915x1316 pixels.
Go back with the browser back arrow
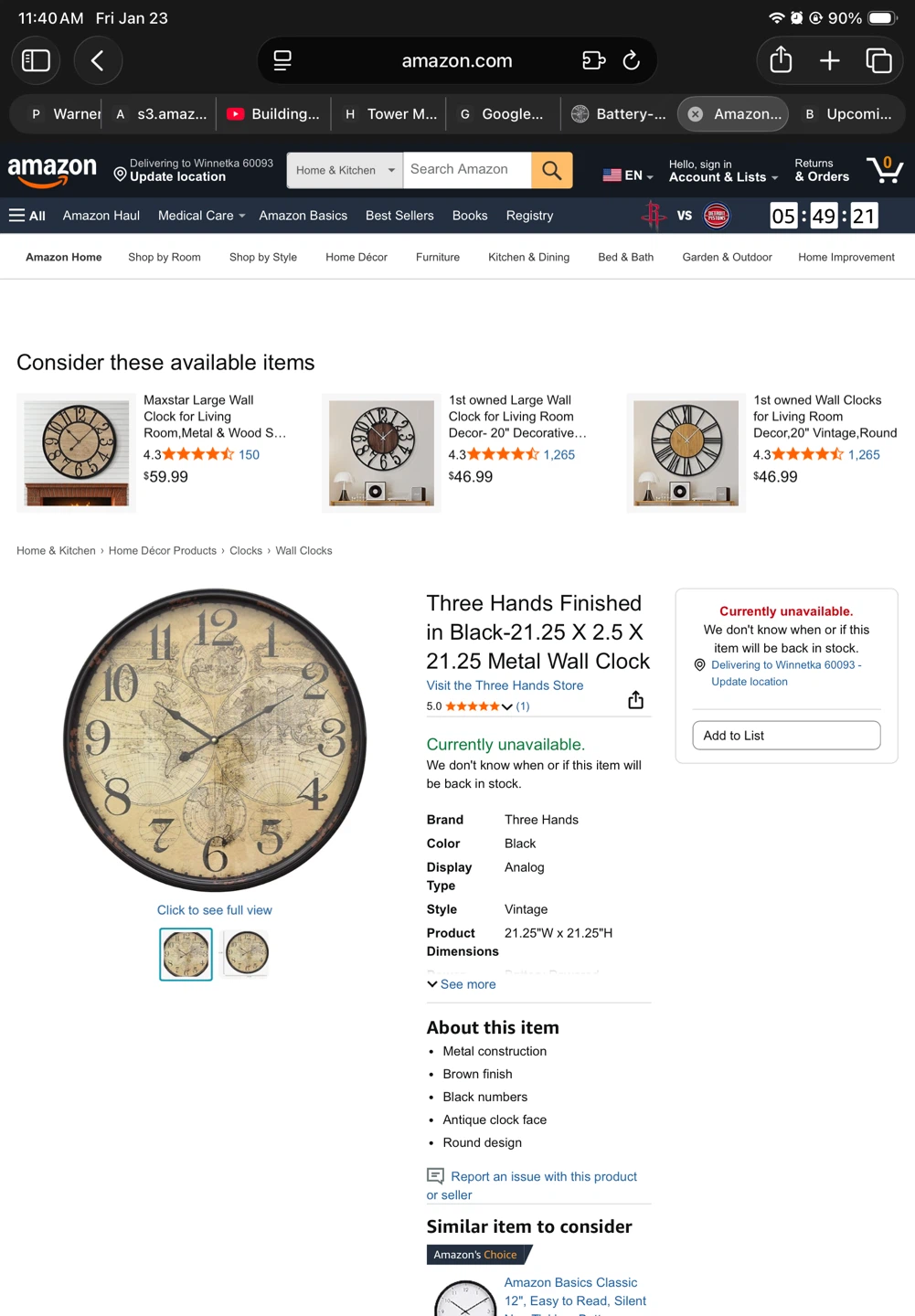coord(98,60)
